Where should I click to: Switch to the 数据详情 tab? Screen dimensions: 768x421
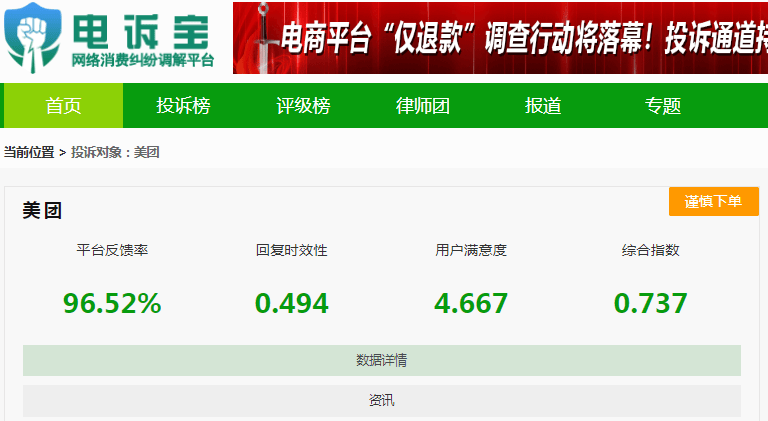[382, 360]
